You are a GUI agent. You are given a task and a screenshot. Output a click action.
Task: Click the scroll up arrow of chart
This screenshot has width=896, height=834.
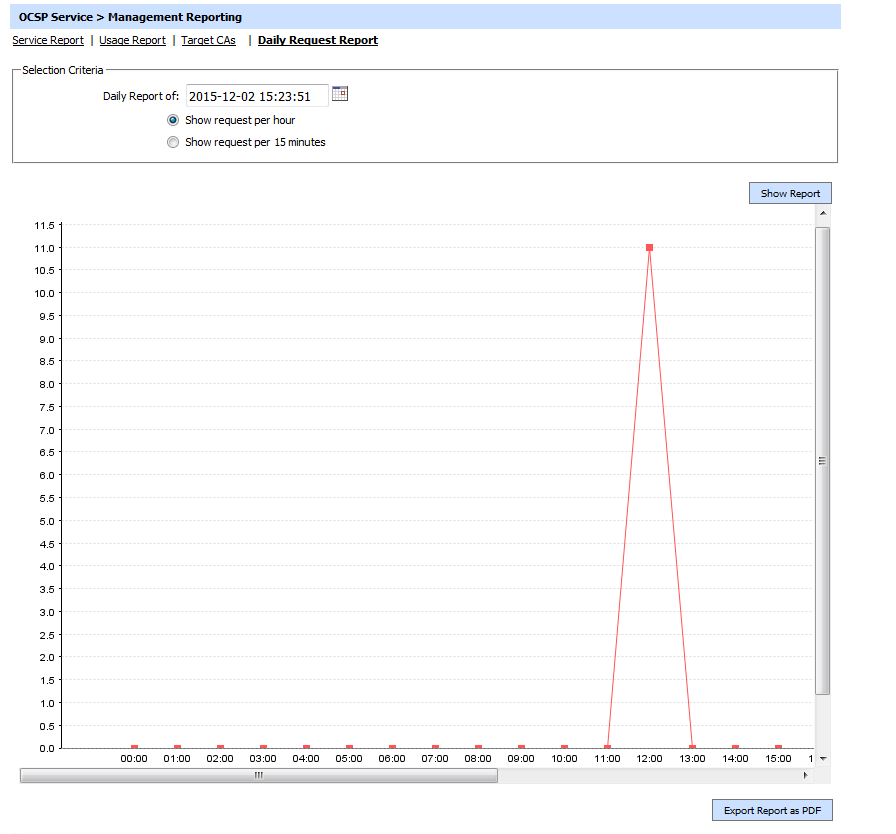(822, 213)
